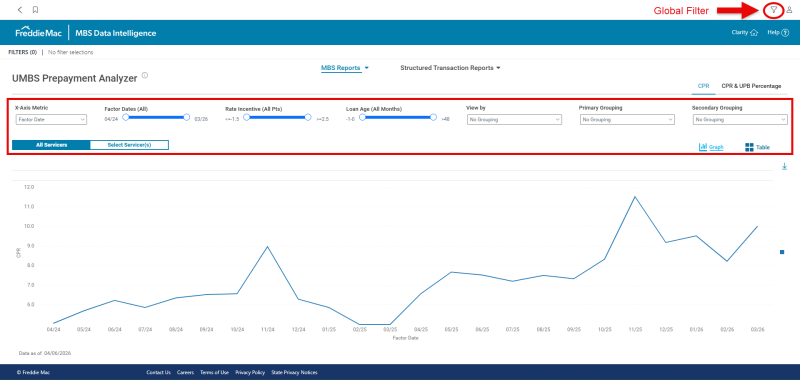Click the 12.0 y-axis value

point(29,187)
